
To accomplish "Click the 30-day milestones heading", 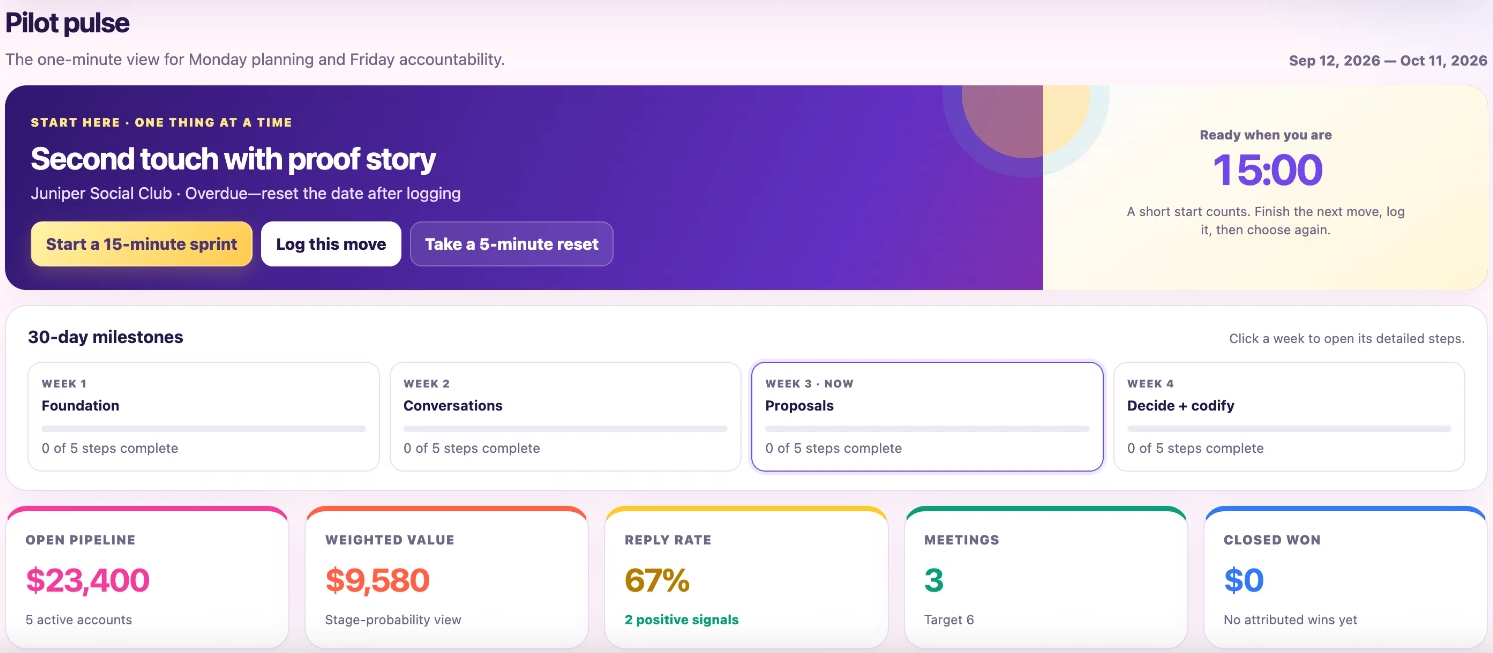I will point(106,338).
